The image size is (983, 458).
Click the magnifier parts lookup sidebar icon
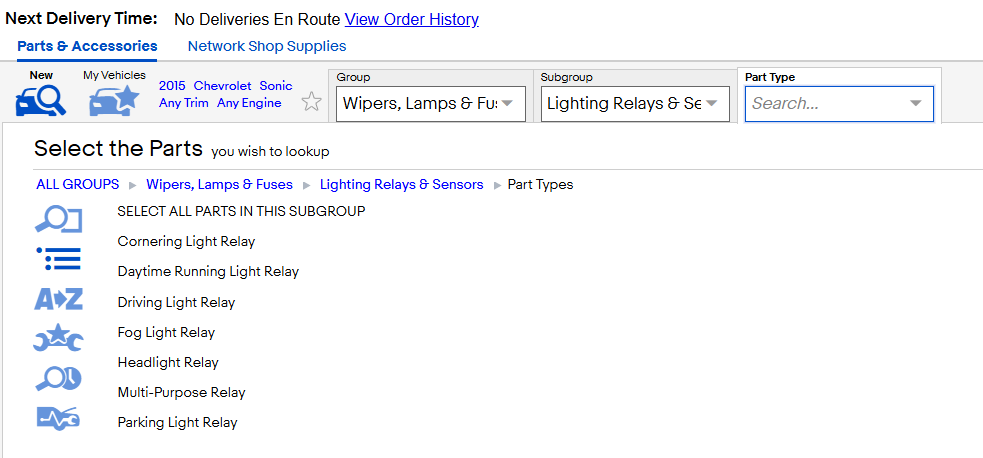(x=58, y=221)
